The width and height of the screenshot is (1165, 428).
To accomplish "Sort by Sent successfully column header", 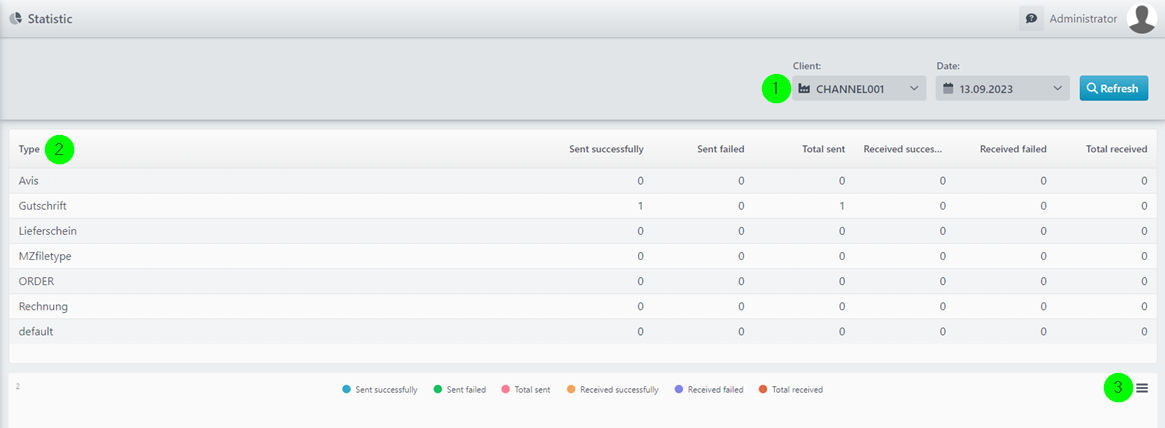I will (606, 149).
